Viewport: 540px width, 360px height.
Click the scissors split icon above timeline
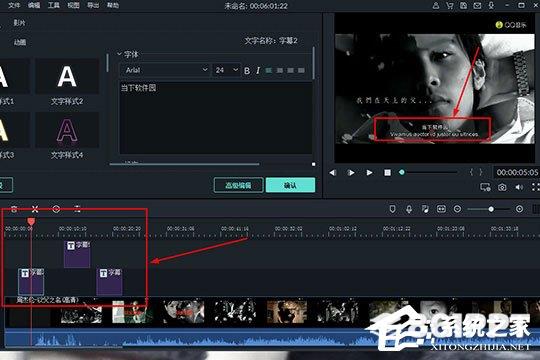tap(35, 209)
